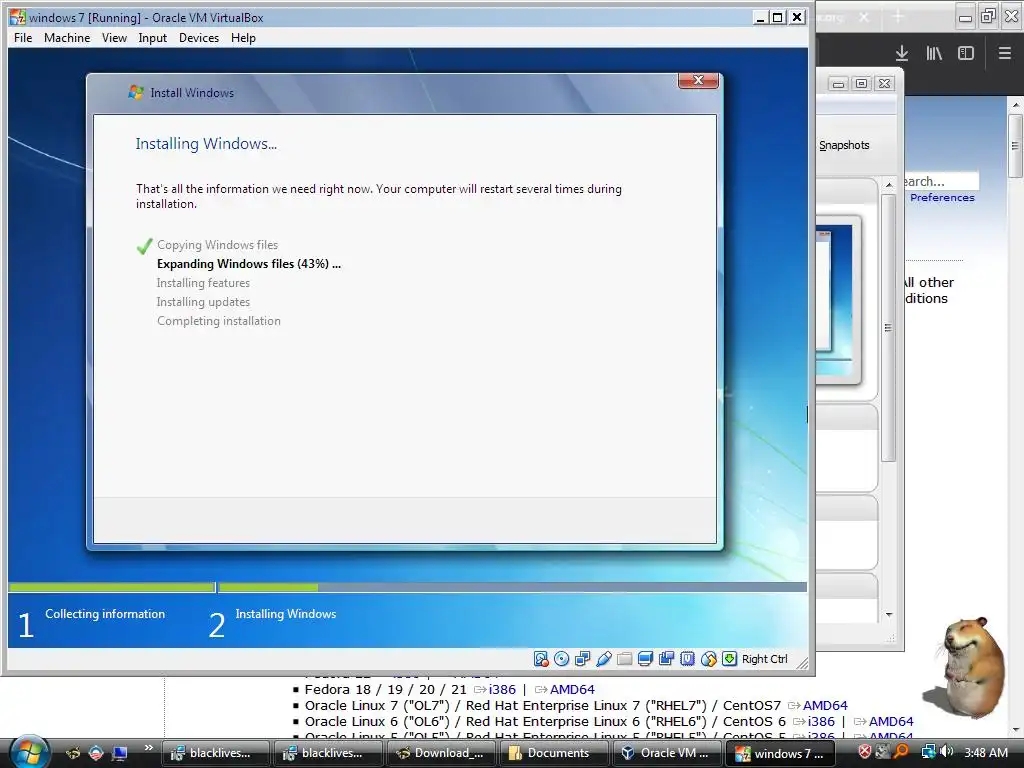The image size is (1024, 768).
Task: Click the blue overlapping-windows status bar icon
Action: [x=666, y=659]
